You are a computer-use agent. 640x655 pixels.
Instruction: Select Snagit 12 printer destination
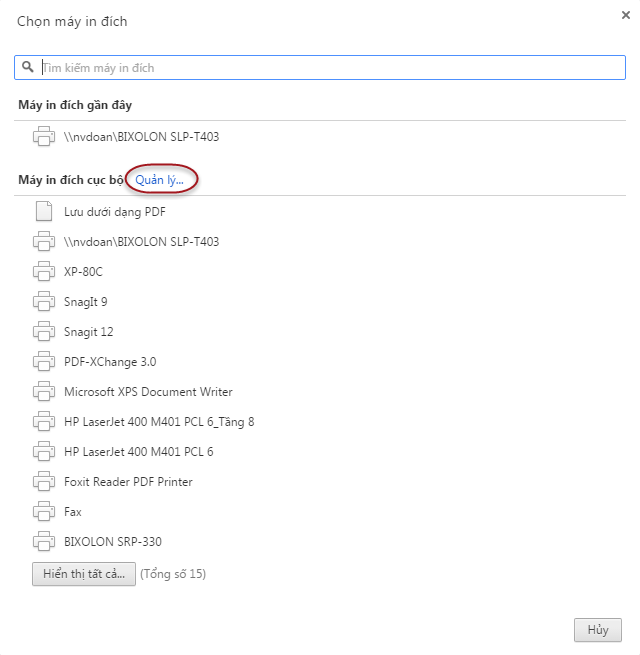tap(89, 332)
